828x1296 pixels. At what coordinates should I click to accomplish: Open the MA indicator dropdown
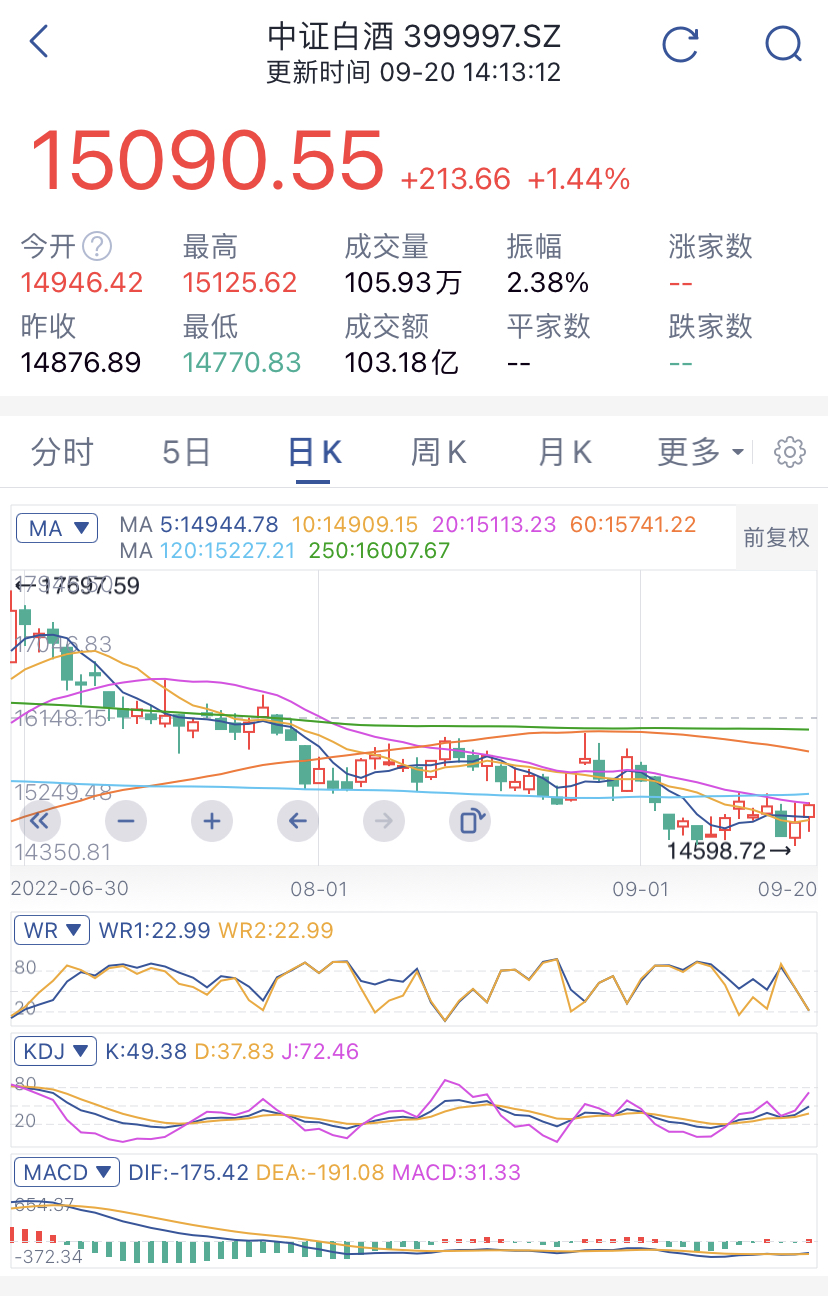coord(56,528)
